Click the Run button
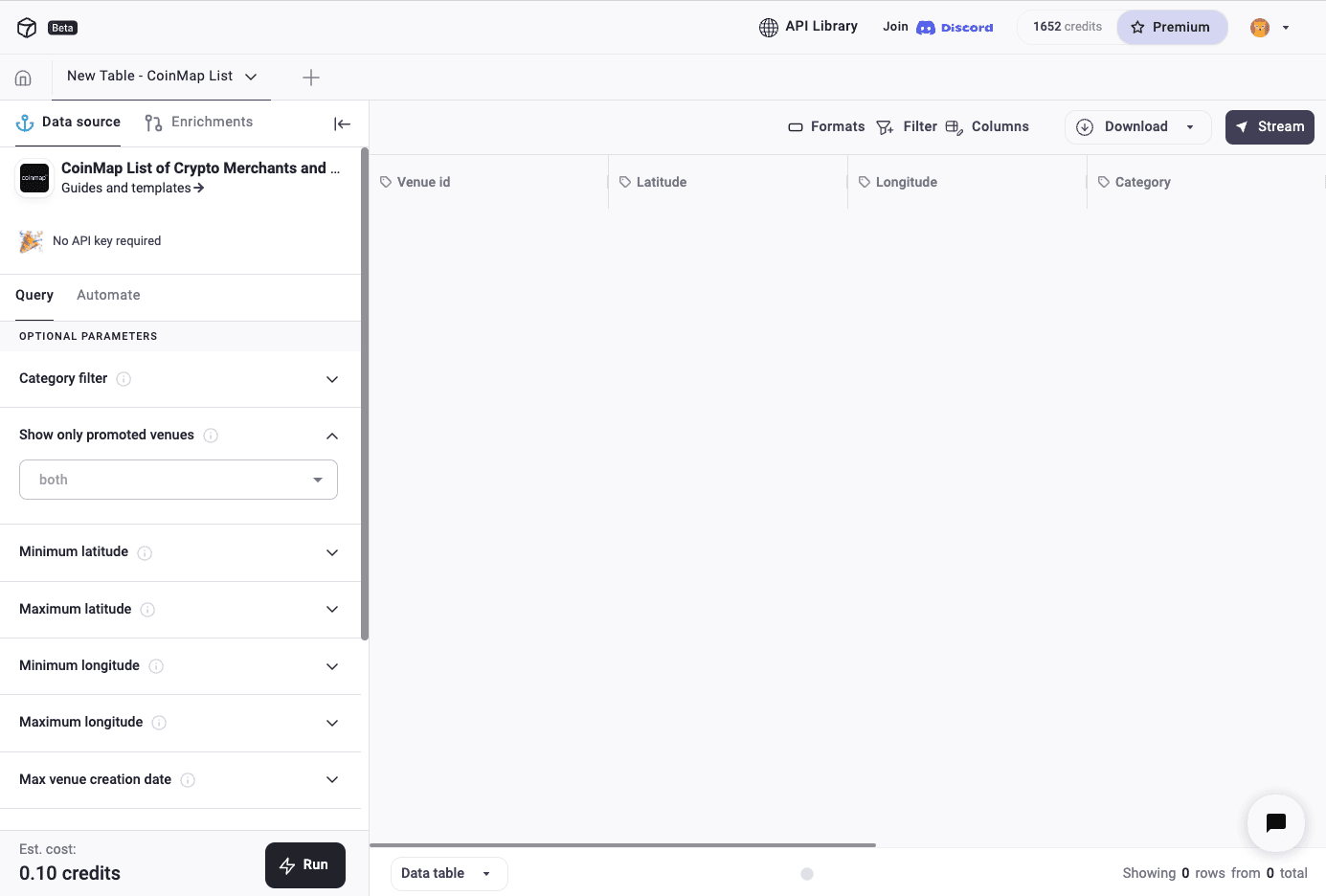Screen dimensions: 1326x896 tap(304, 864)
